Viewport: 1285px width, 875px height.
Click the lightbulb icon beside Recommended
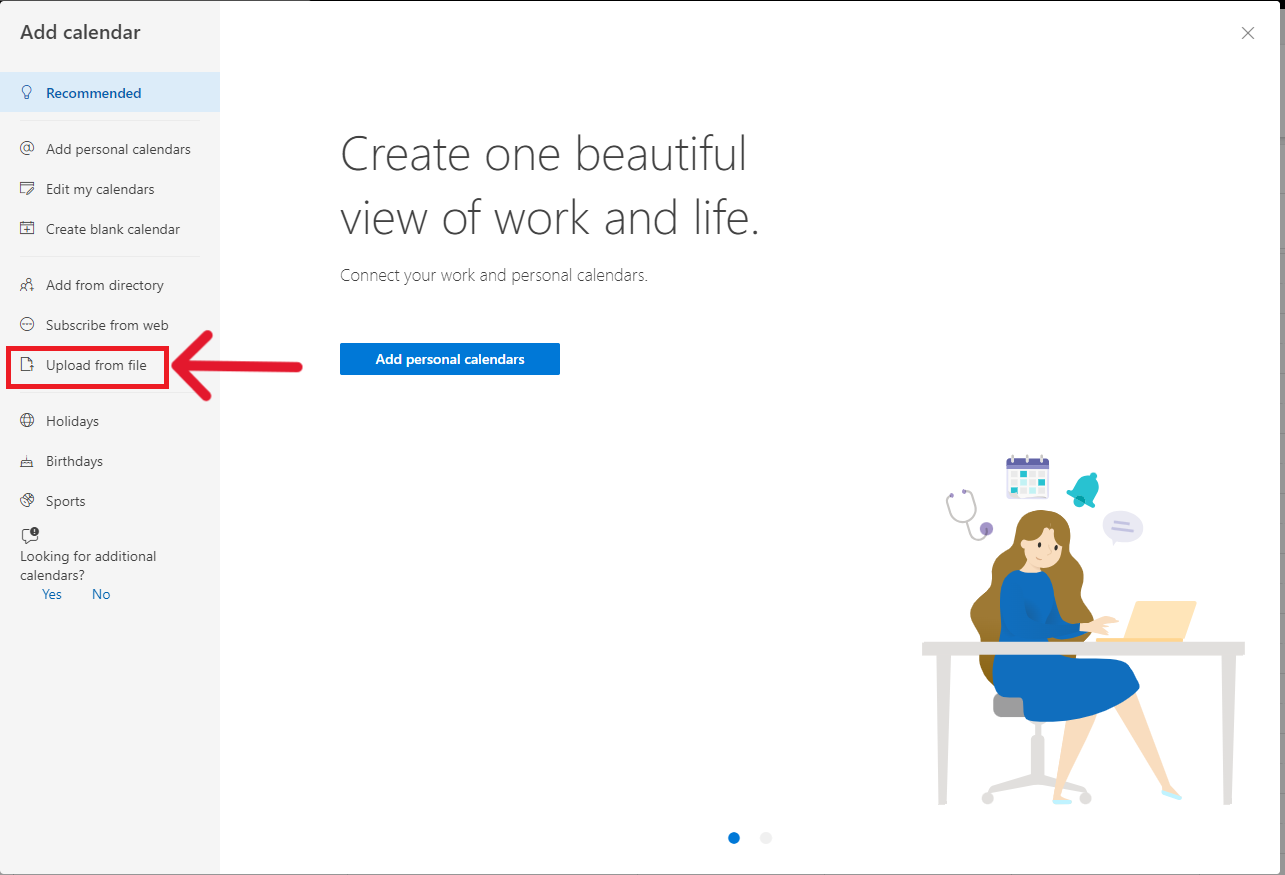27,92
